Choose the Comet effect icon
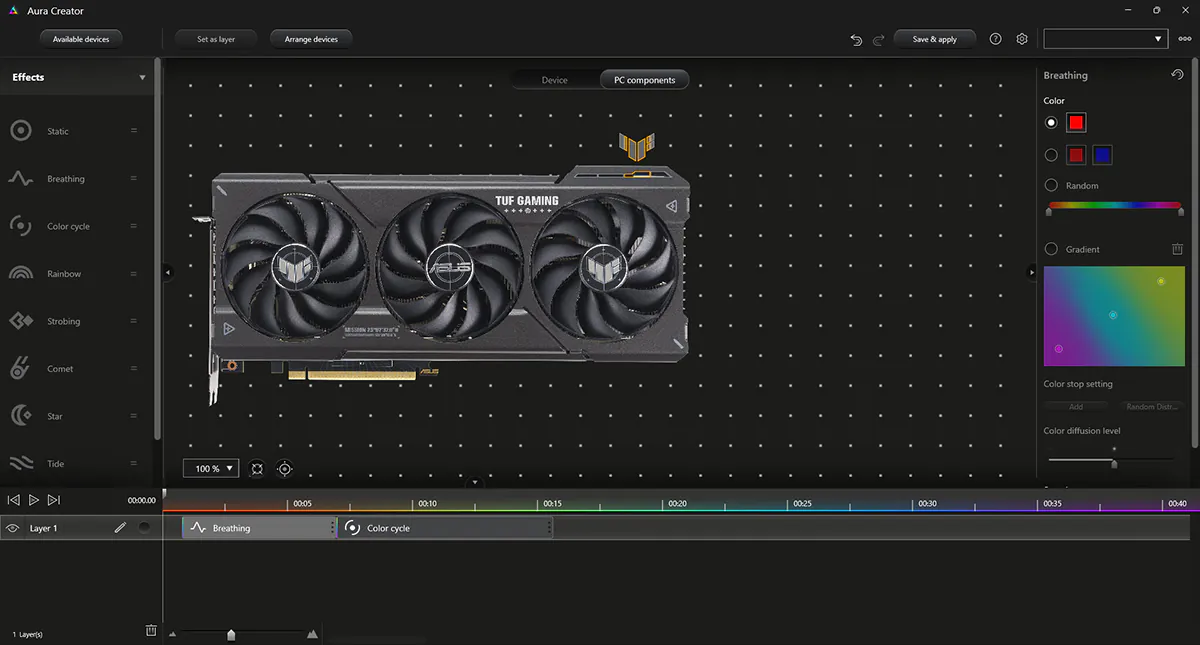Viewport: 1200px width, 645px height. pyautogui.click(x=21, y=369)
